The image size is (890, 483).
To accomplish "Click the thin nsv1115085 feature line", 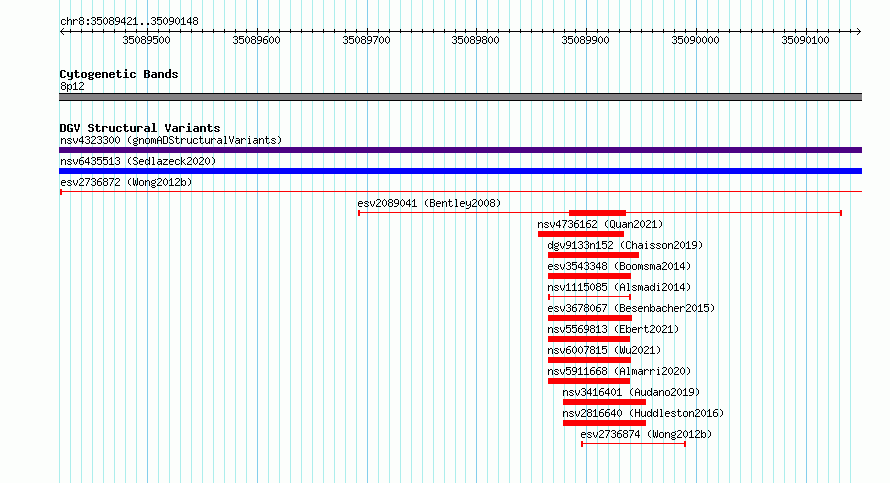I will pyautogui.click(x=589, y=297).
